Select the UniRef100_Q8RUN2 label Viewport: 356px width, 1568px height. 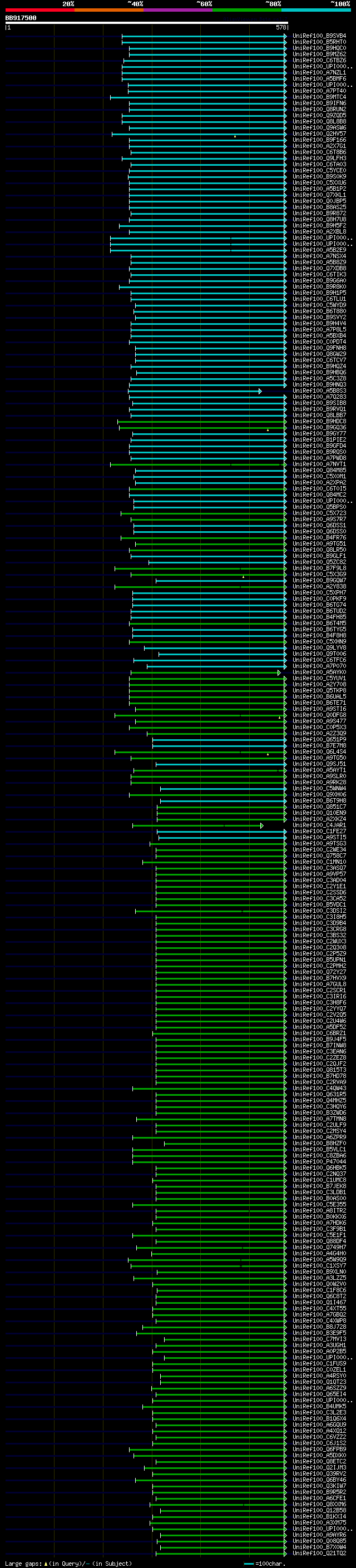(x=319, y=110)
